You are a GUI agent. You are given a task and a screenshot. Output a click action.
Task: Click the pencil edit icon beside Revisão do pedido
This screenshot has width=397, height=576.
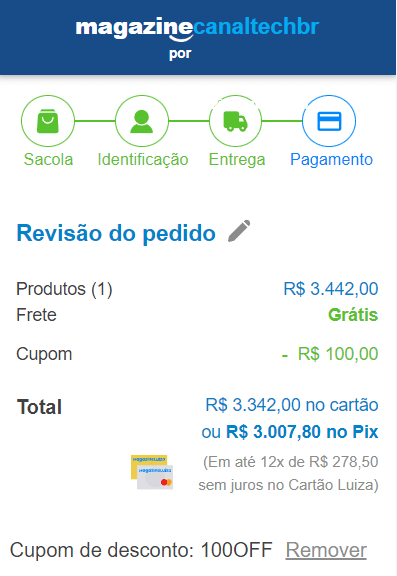pos(239,231)
